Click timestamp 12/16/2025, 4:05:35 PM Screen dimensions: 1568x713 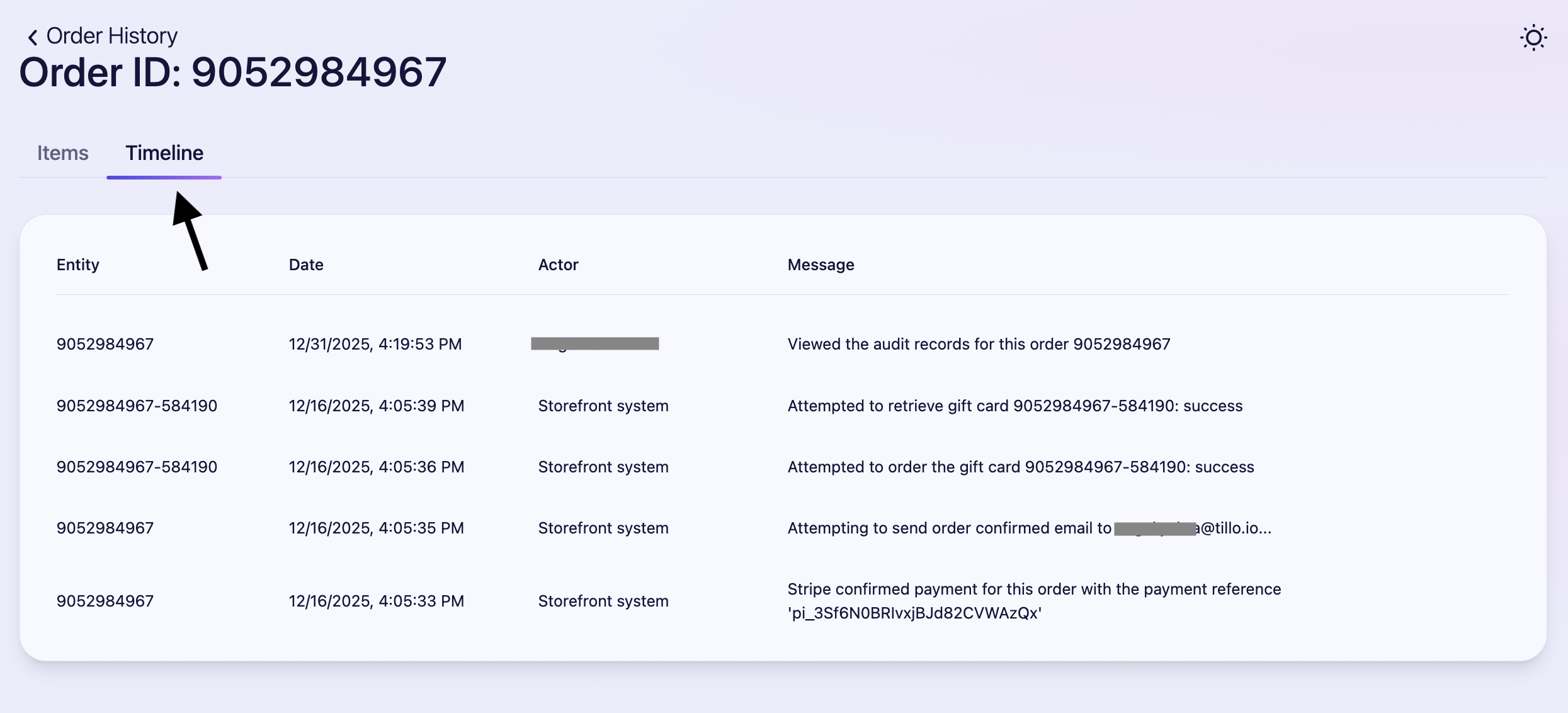tap(376, 528)
